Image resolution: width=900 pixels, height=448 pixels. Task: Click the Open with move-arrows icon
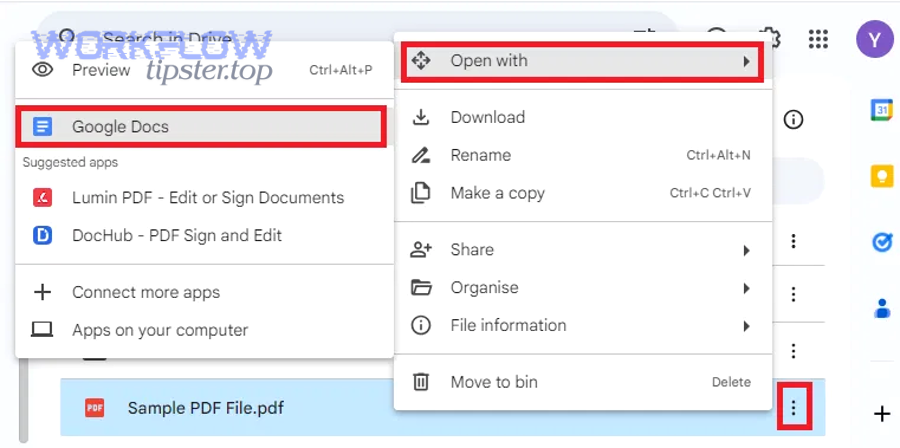421,60
